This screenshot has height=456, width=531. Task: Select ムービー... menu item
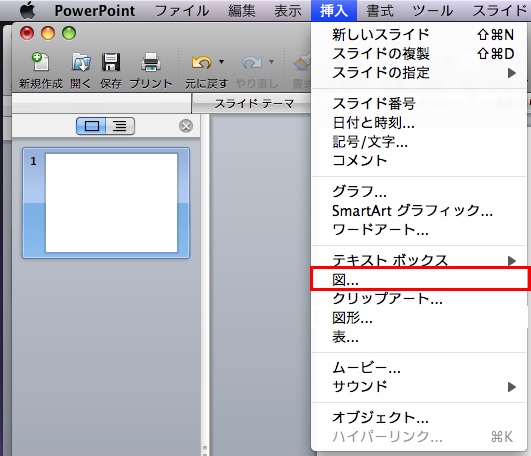pyautogui.click(x=419, y=368)
